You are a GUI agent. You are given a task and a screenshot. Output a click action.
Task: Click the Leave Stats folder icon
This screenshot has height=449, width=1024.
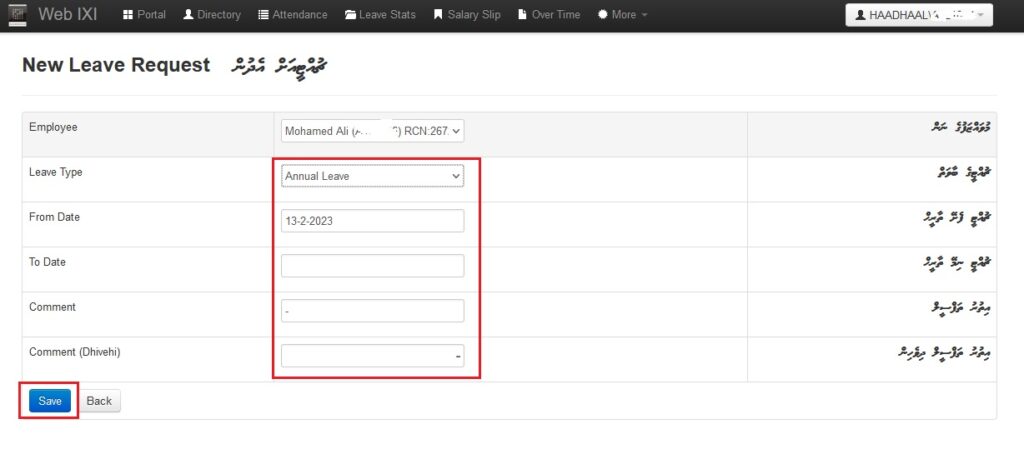coord(350,15)
